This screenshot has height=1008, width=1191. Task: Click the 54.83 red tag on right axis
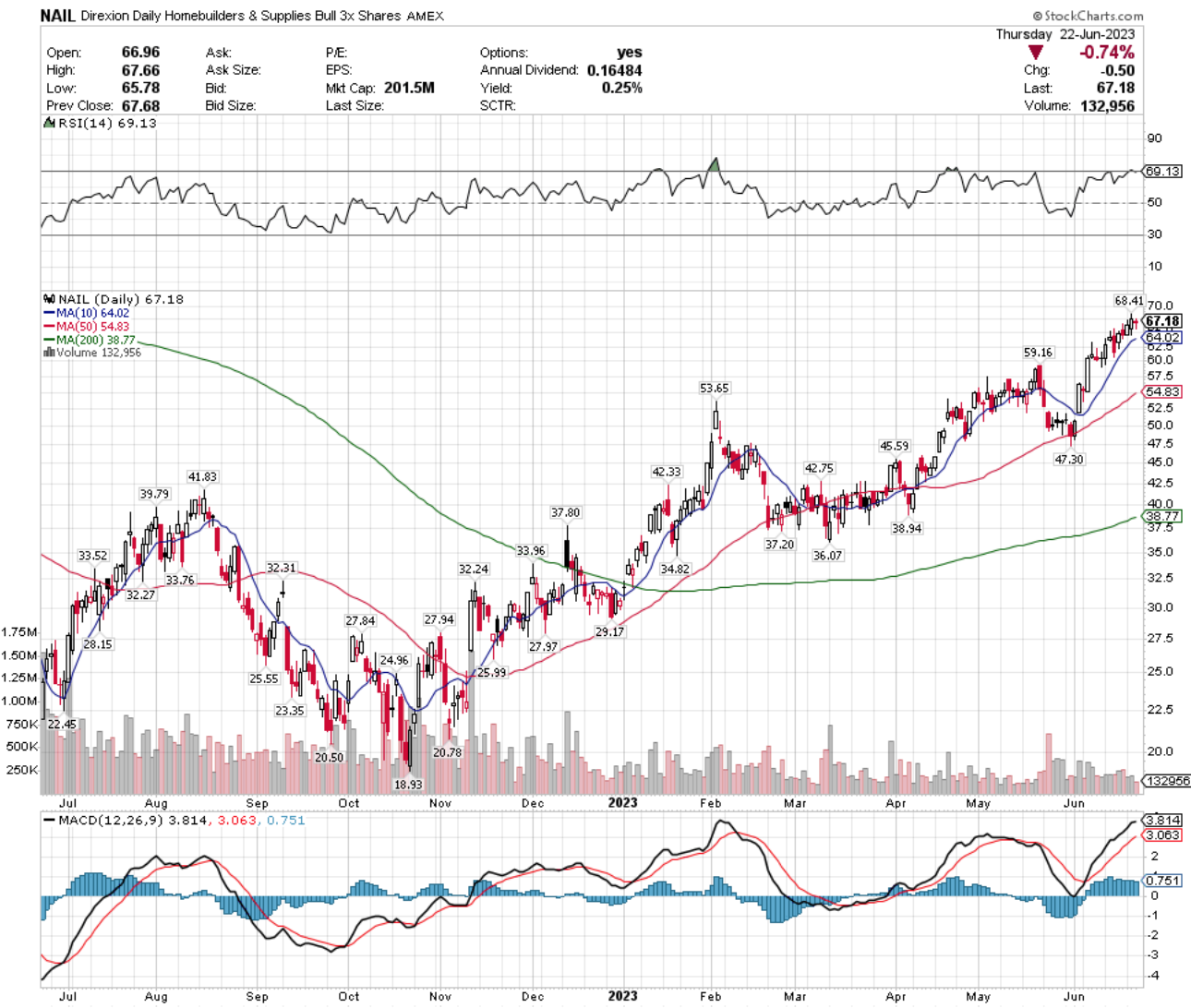click(1163, 391)
